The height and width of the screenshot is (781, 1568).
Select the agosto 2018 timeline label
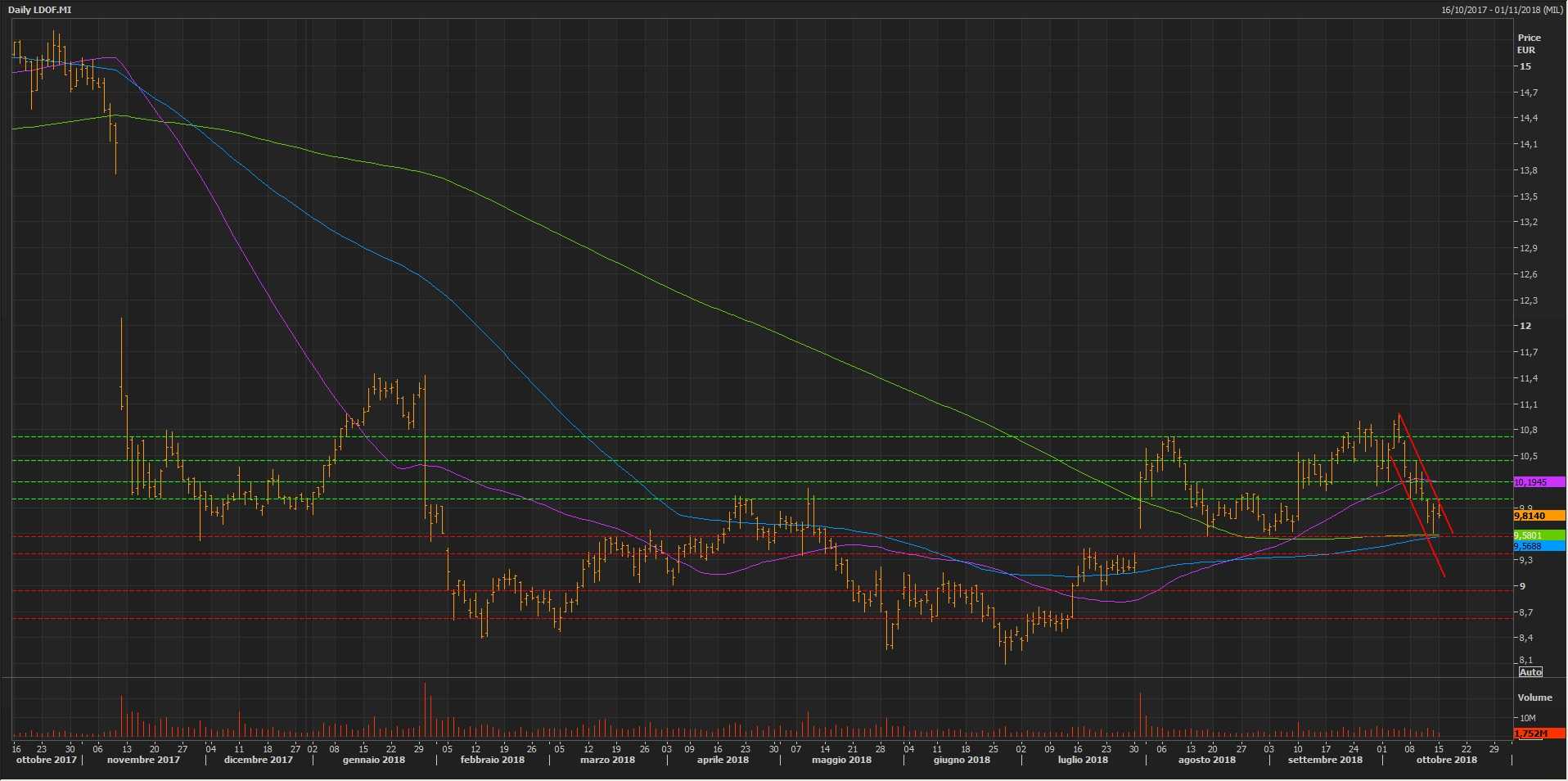[1206, 760]
